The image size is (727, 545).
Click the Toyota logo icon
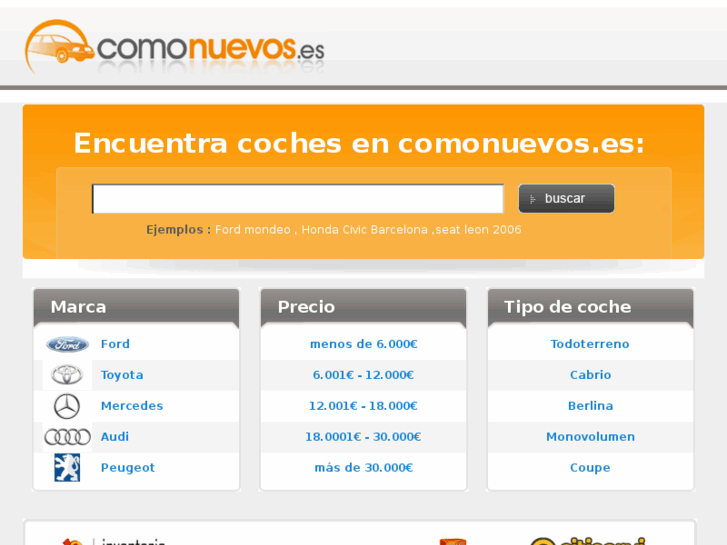coord(67,375)
